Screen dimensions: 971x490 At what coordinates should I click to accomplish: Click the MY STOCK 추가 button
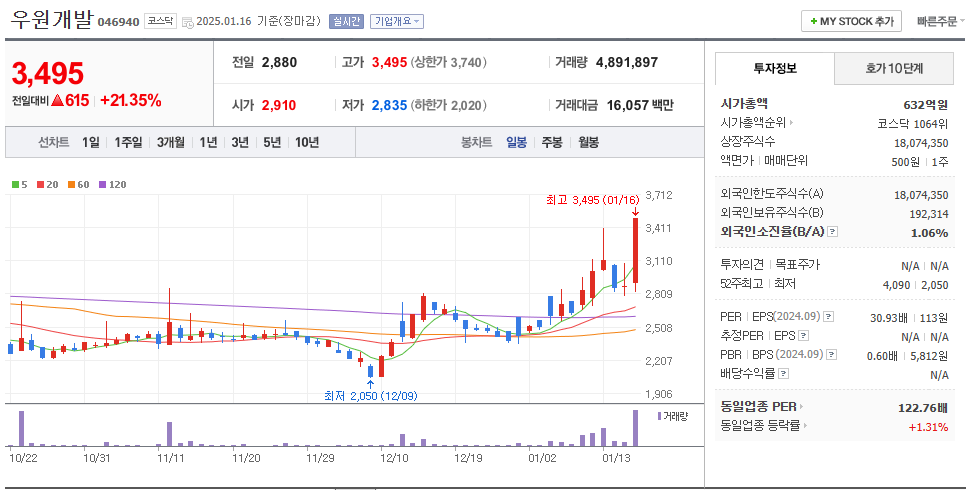tap(851, 21)
